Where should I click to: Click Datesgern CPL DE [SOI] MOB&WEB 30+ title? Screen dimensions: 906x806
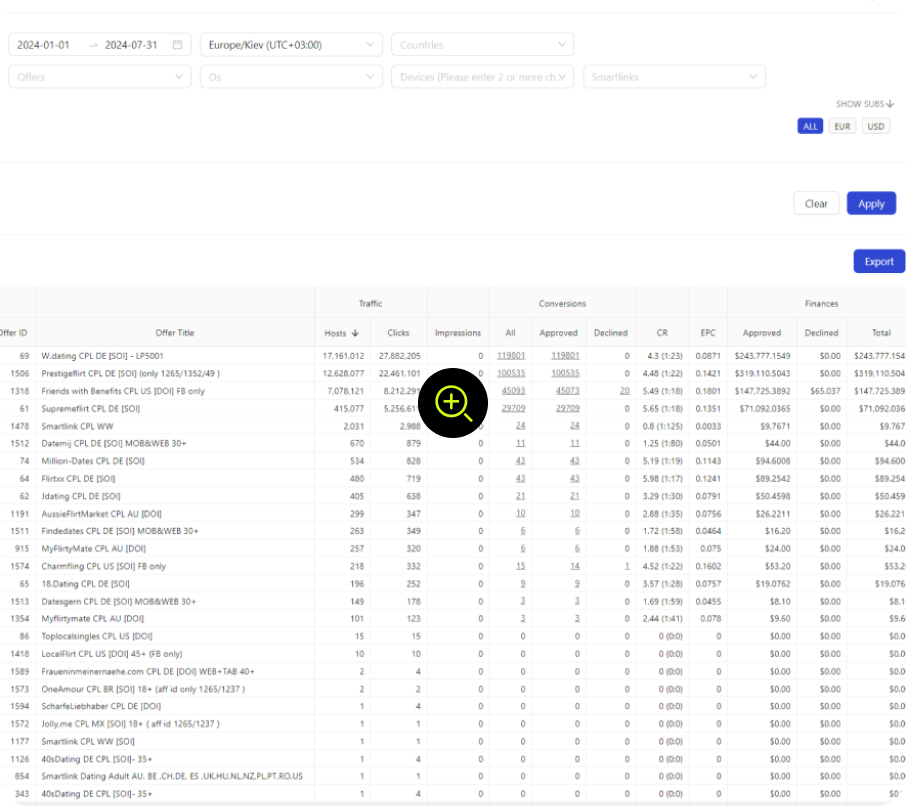coord(118,601)
